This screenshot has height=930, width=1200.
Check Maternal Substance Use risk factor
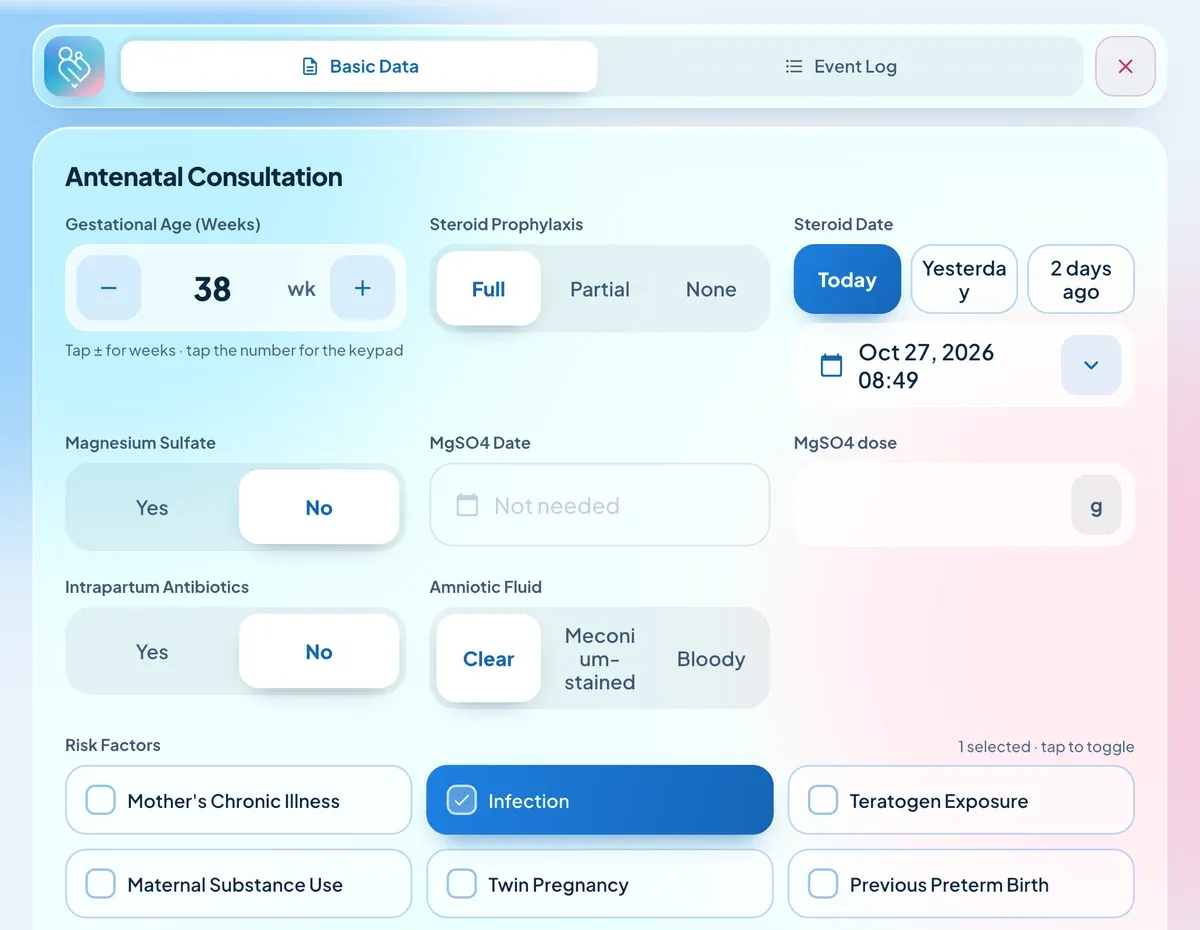[238, 884]
